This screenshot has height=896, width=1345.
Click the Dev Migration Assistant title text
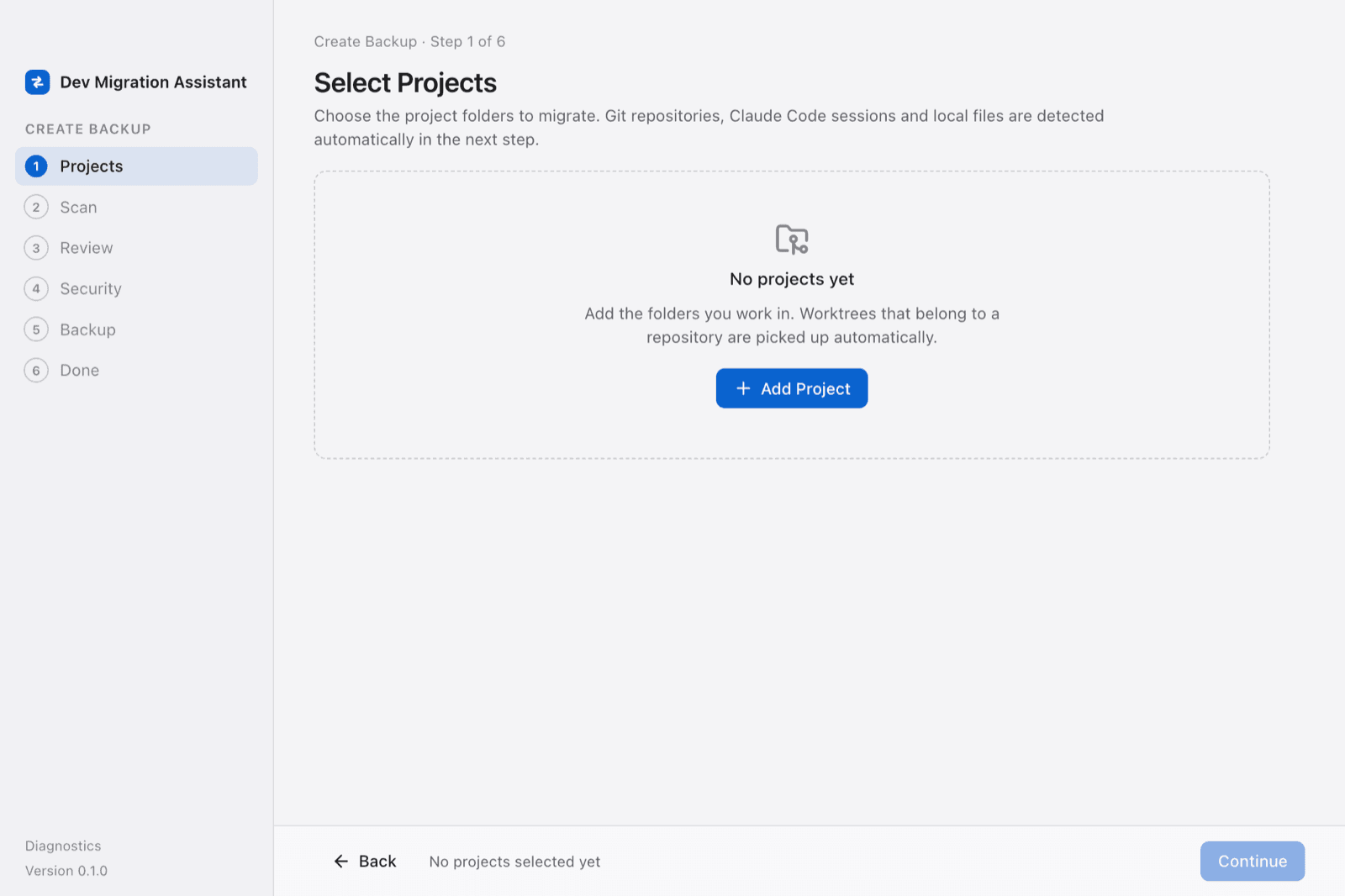pos(153,82)
